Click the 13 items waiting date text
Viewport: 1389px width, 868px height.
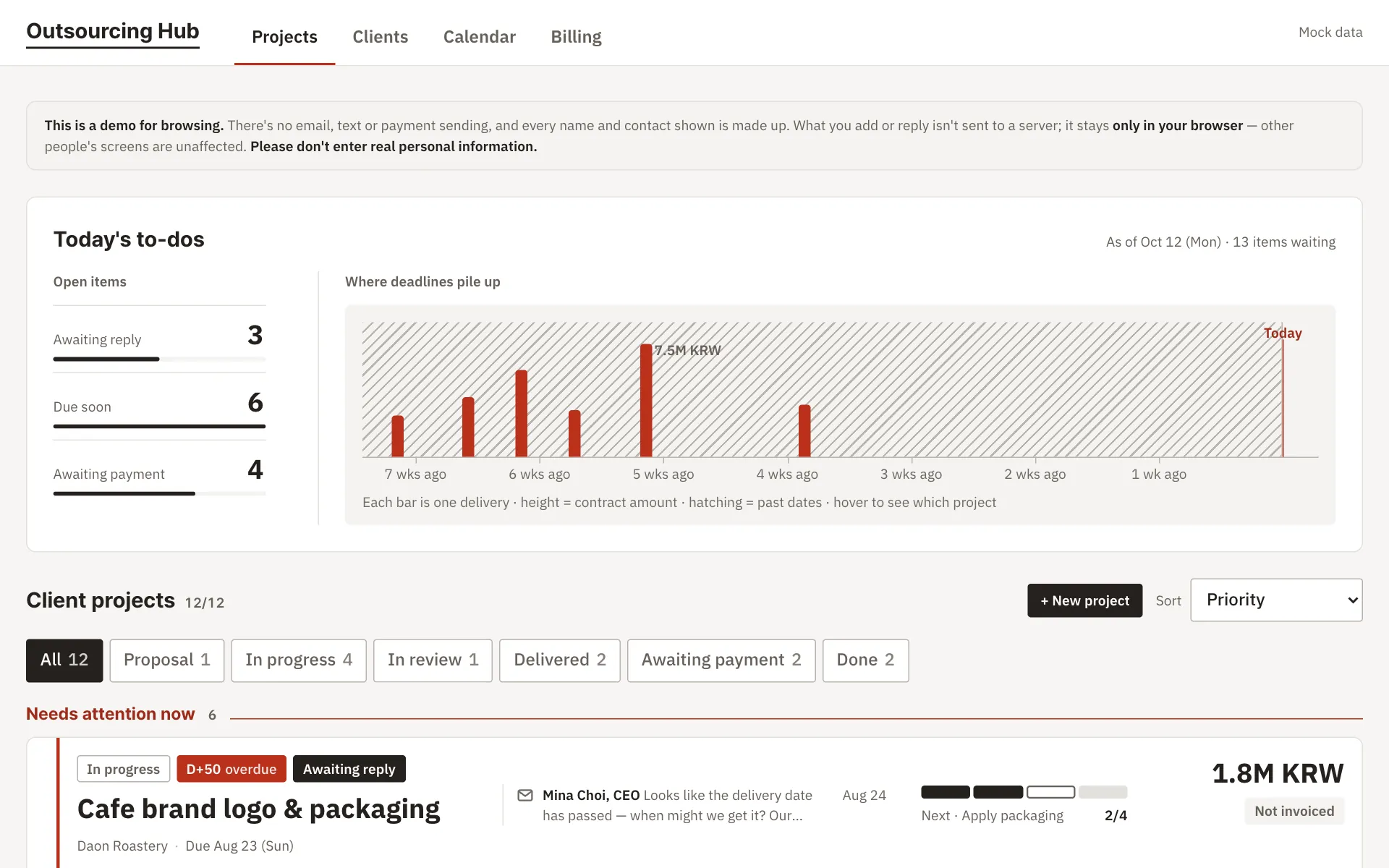coord(1220,242)
